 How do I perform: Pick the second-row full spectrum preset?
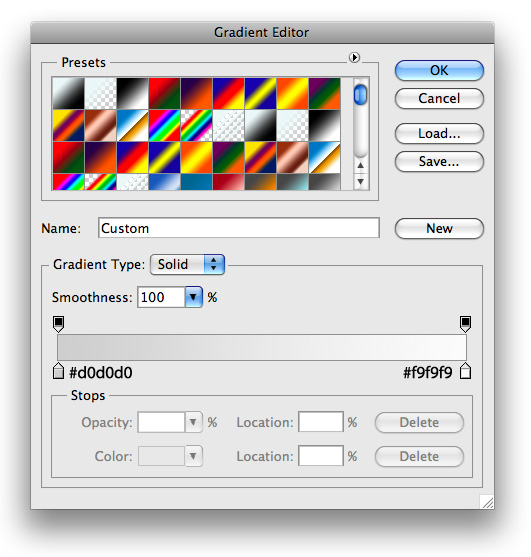pyautogui.click(x=164, y=125)
